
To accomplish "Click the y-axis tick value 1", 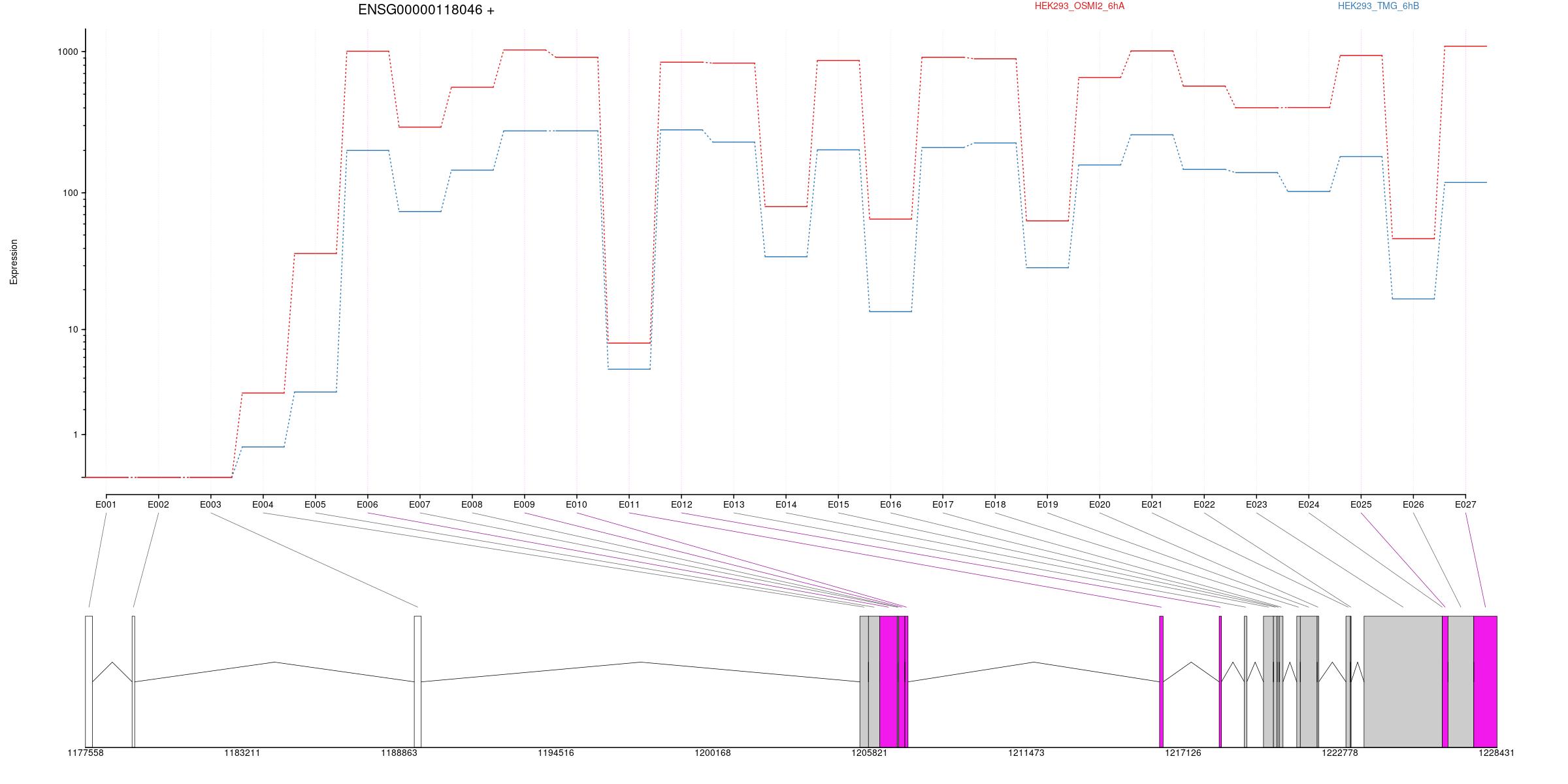I will click(76, 434).
